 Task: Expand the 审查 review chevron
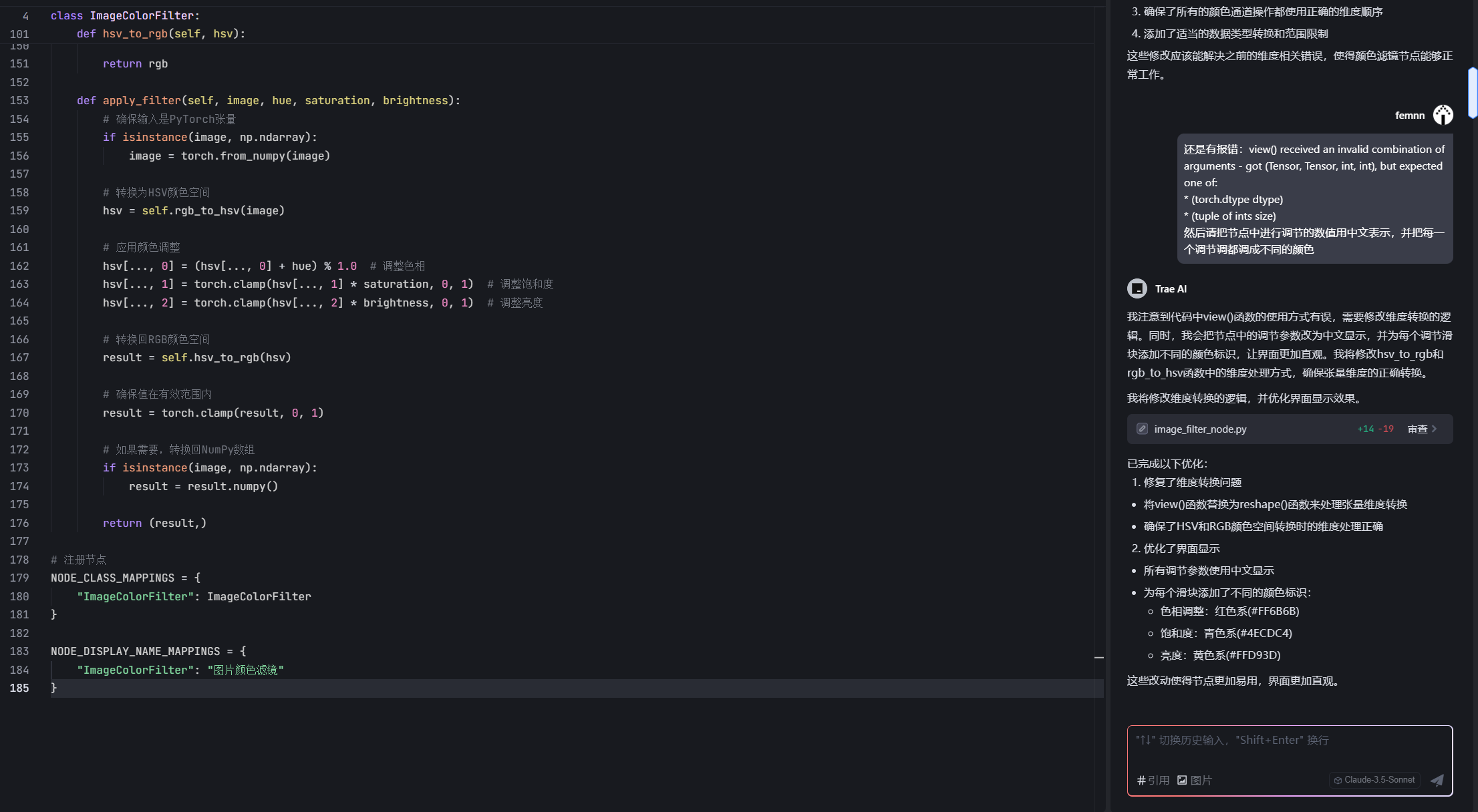[1434, 429]
